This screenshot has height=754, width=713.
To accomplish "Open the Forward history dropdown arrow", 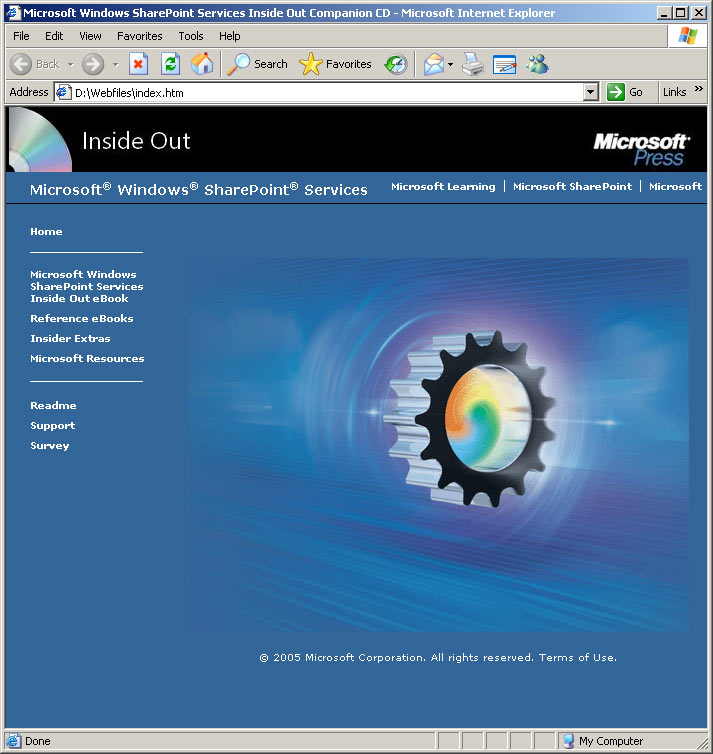I will 115,64.
